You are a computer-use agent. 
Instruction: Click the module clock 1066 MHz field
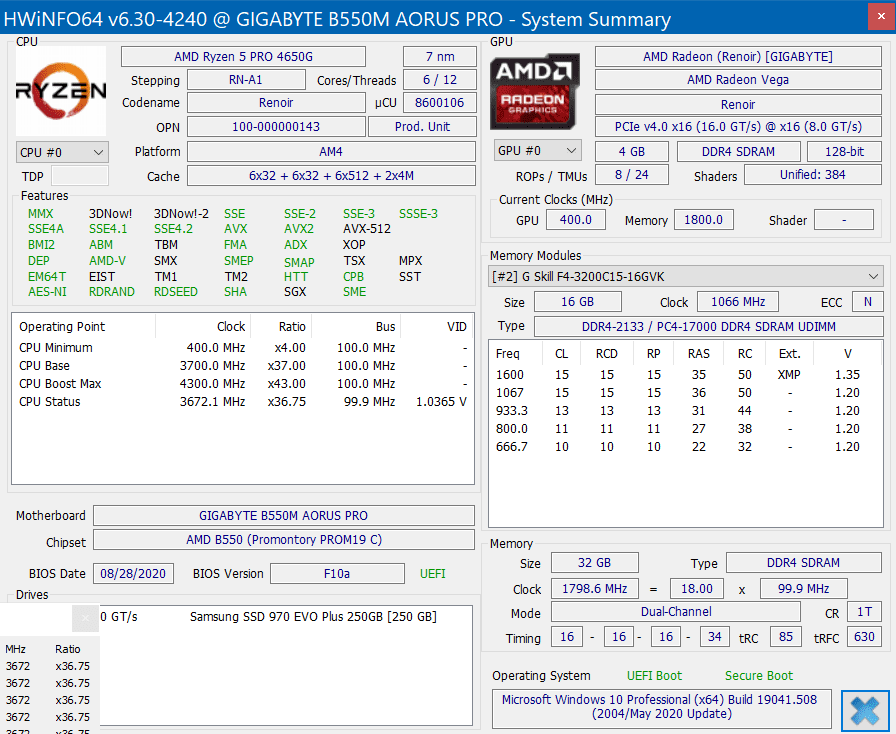point(738,301)
